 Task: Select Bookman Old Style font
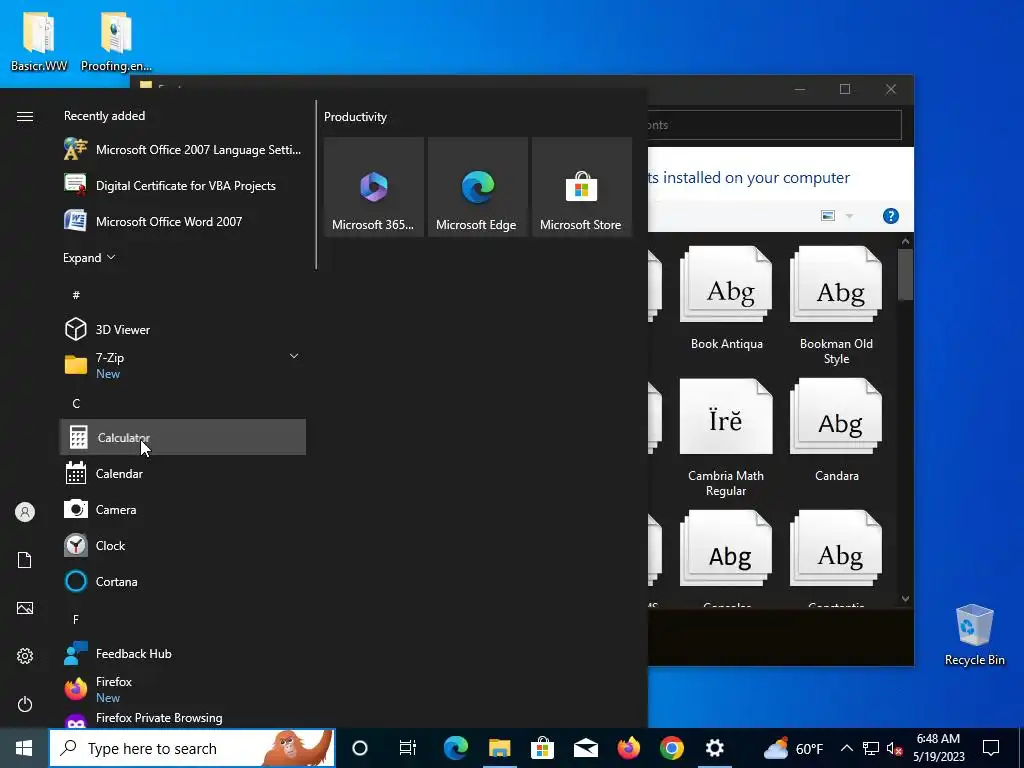(x=836, y=306)
